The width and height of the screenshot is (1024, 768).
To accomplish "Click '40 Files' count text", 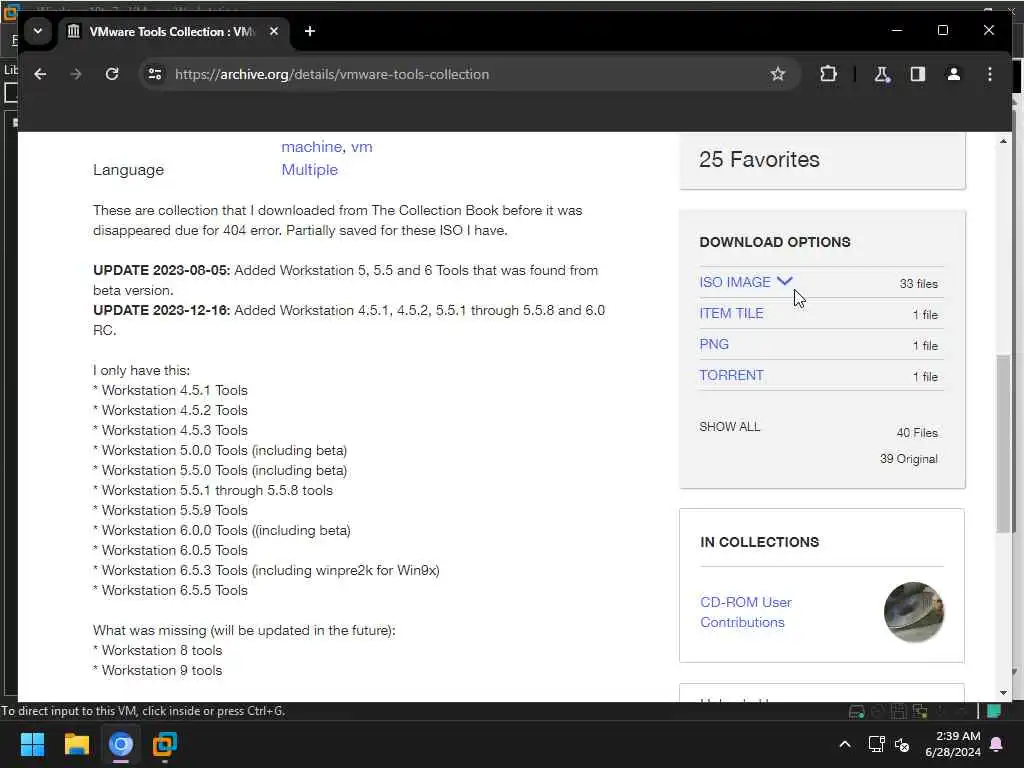I will click(917, 433).
